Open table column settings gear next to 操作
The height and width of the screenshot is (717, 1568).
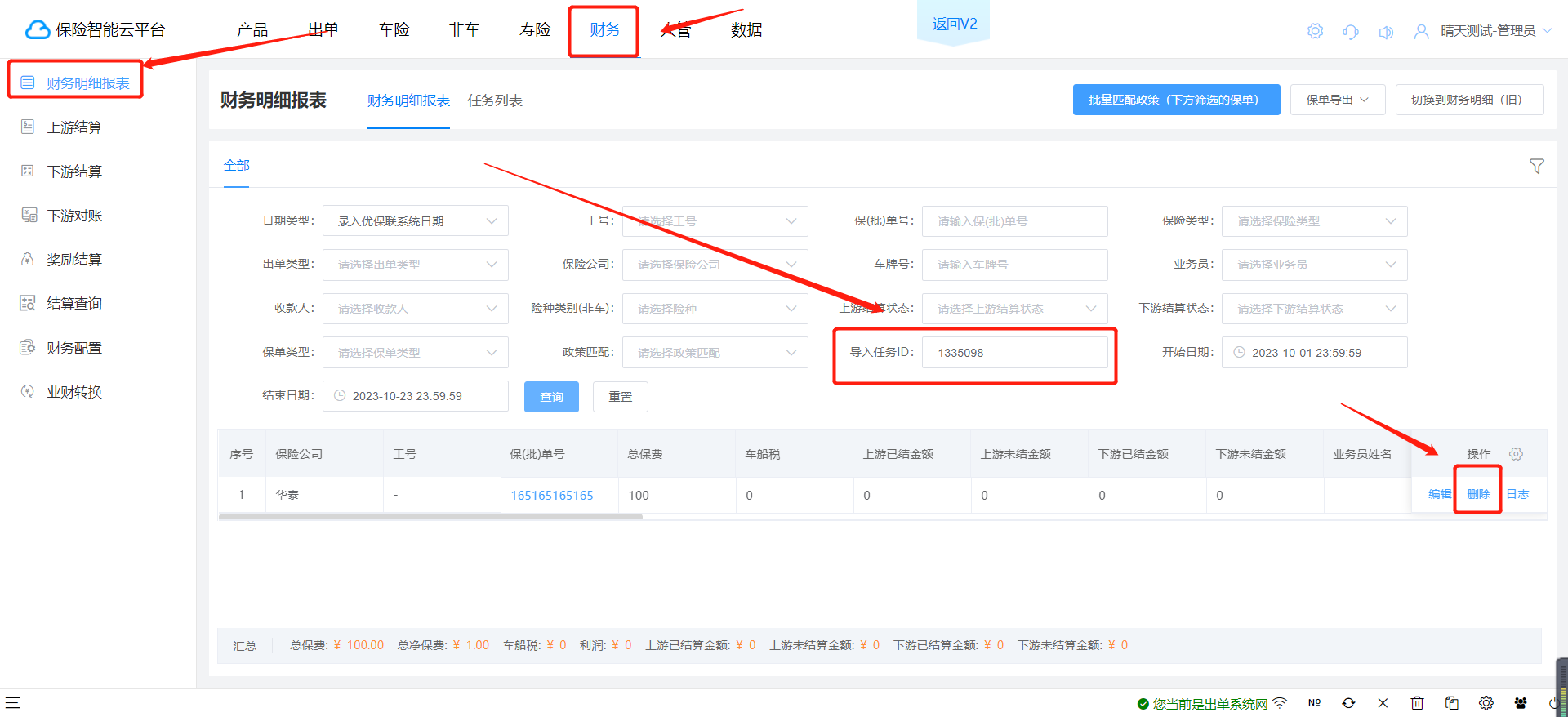pos(1516,453)
